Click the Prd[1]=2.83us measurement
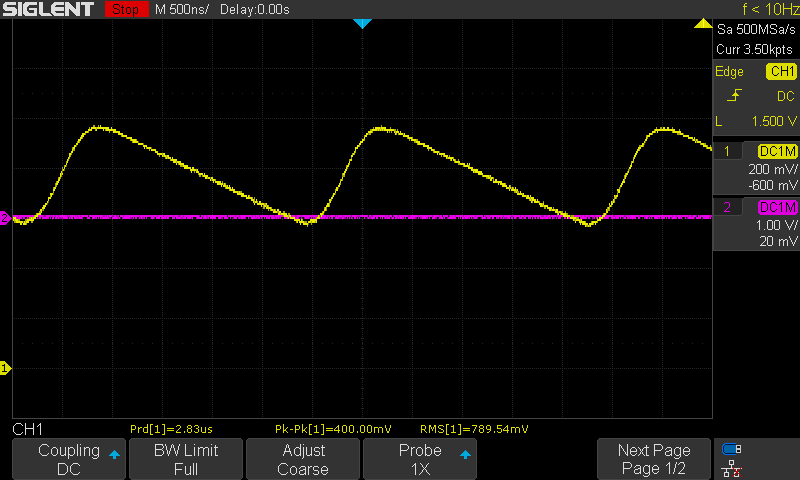This screenshot has height=480, width=800. coord(171,429)
